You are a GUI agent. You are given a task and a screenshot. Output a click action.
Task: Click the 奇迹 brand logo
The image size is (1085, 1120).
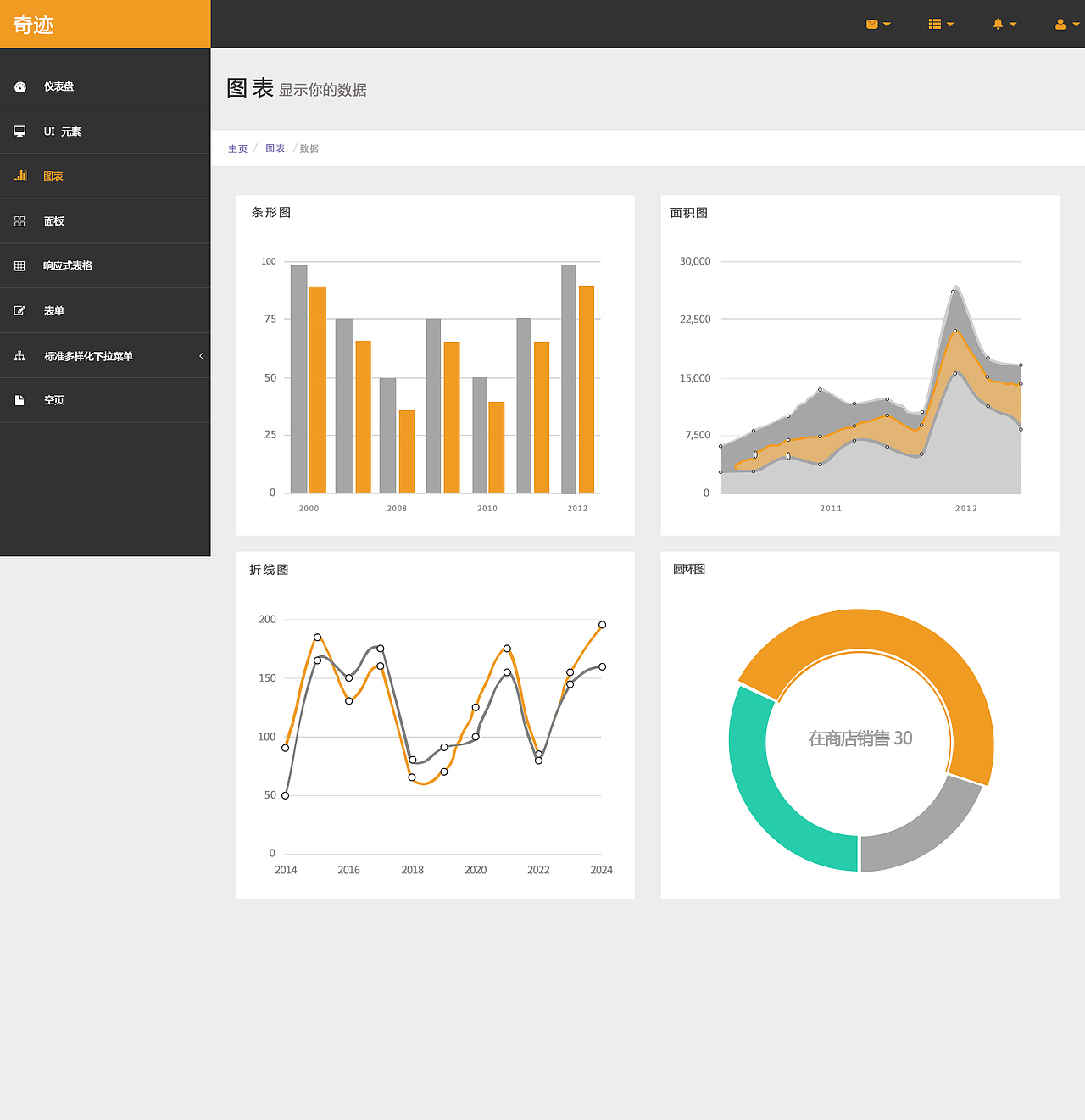[33, 25]
